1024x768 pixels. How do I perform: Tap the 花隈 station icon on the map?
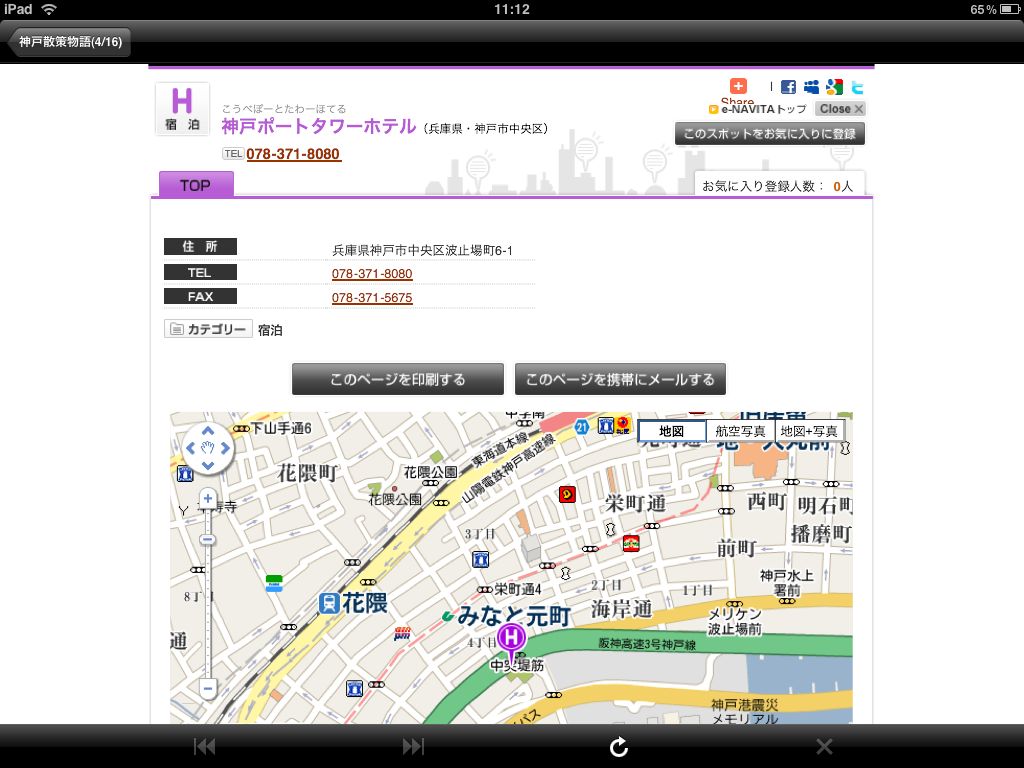[328, 603]
